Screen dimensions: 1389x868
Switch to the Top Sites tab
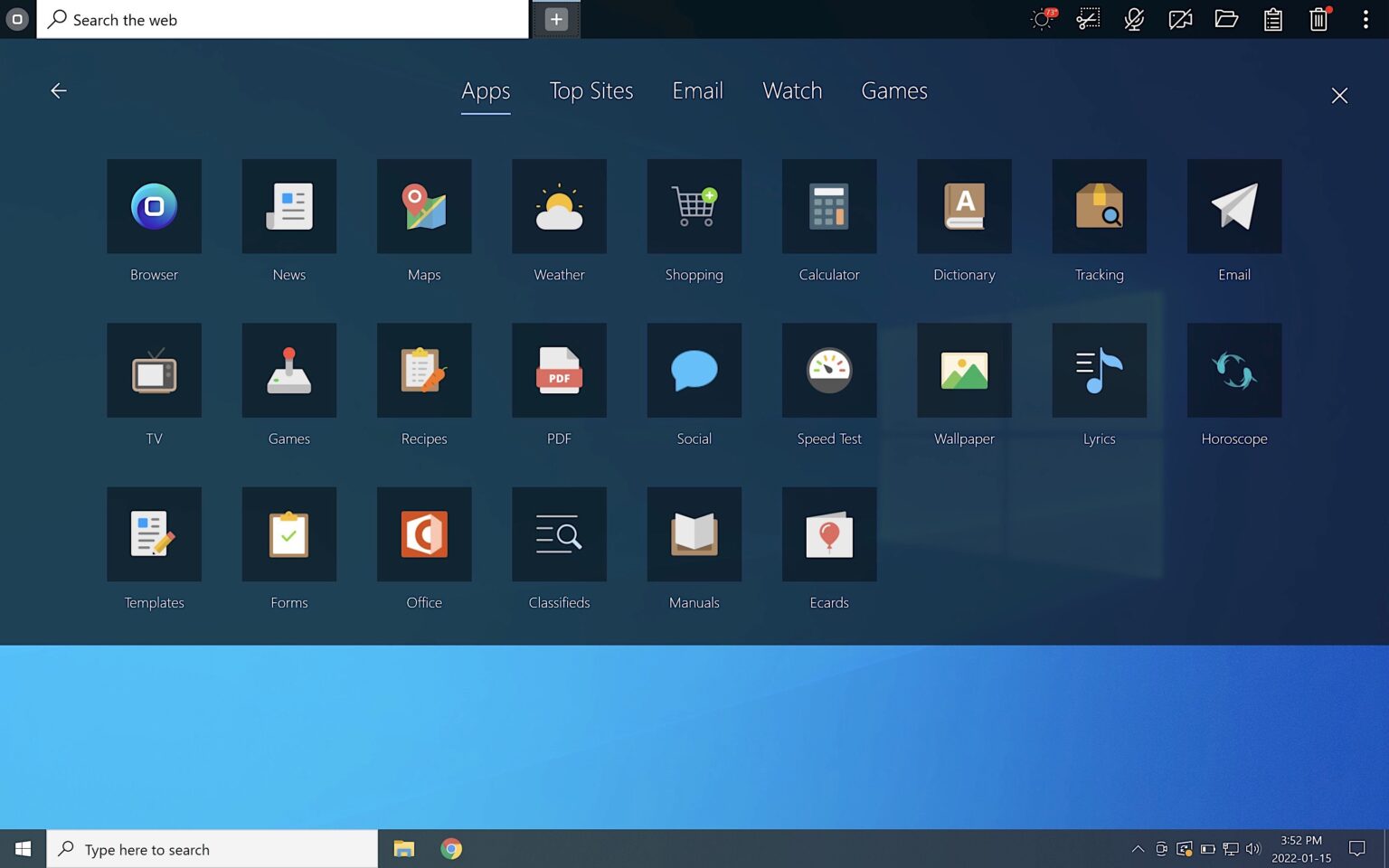pos(591,90)
